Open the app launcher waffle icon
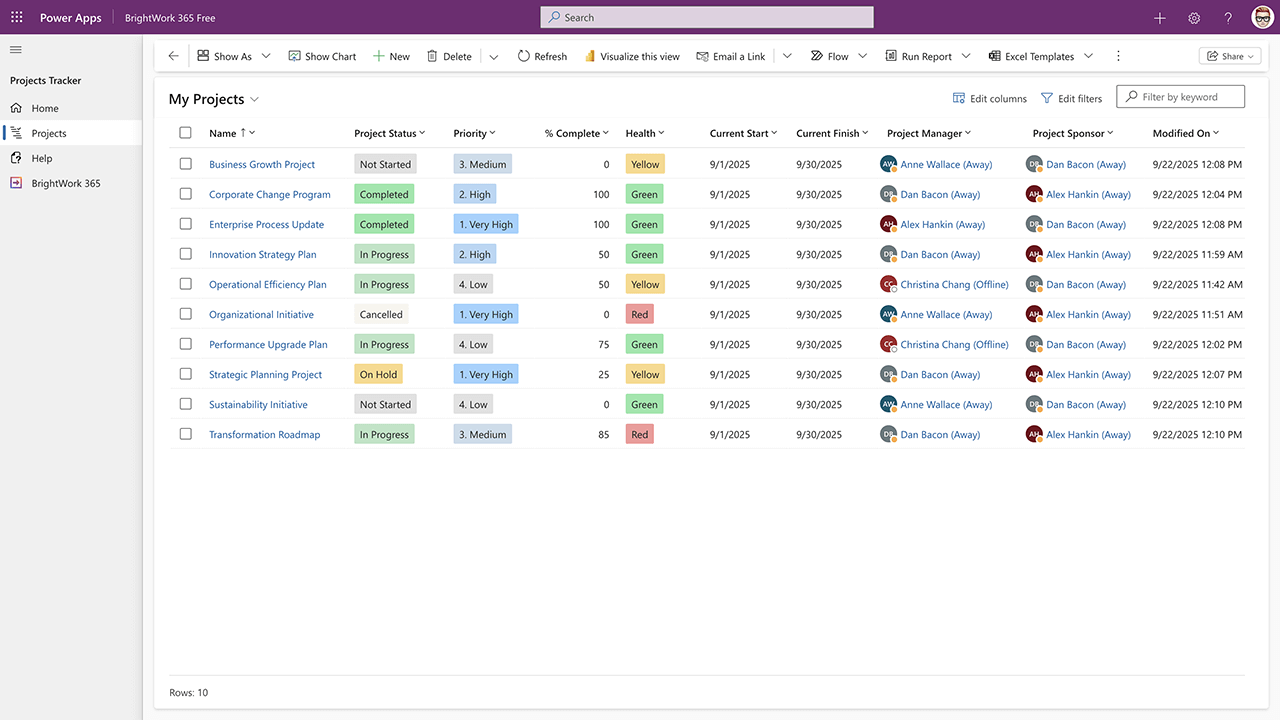 [x=17, y=18]
